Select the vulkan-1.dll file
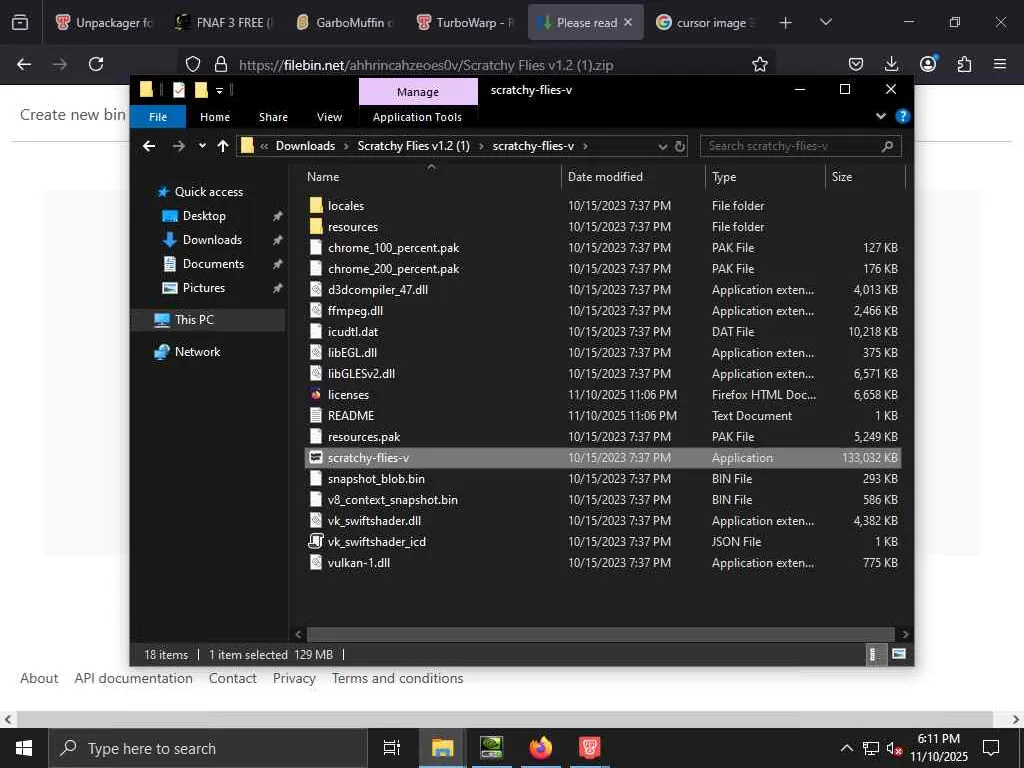 click(x=359, y=563)
